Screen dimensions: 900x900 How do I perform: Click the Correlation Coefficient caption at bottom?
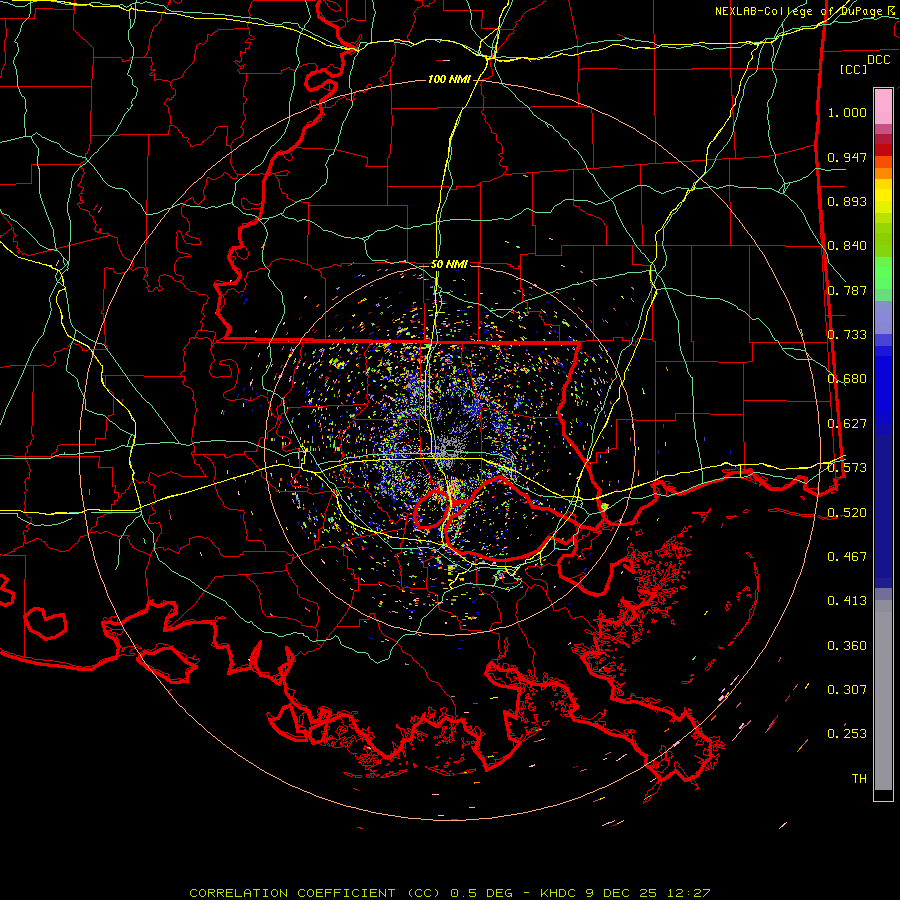click(449, 893)
